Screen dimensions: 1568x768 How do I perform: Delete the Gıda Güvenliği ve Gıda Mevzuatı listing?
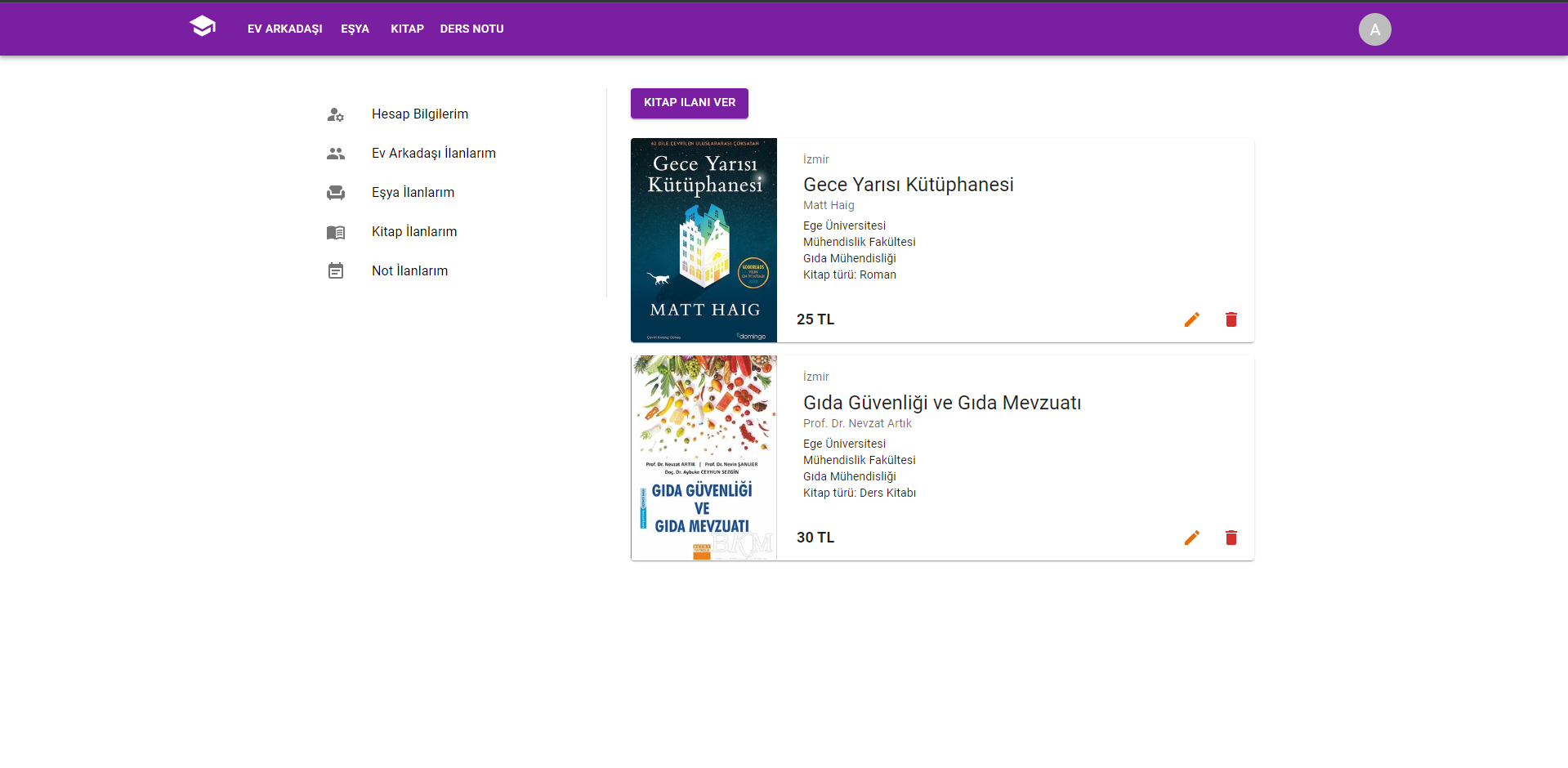coord(1231,538)
